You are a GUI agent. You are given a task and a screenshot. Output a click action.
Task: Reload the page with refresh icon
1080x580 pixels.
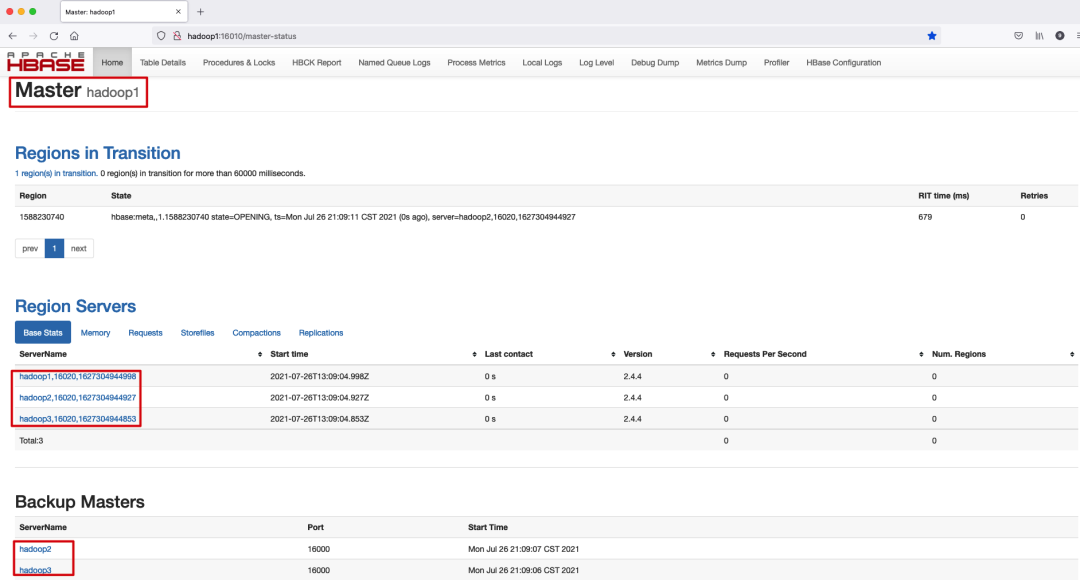coord(54,36)
